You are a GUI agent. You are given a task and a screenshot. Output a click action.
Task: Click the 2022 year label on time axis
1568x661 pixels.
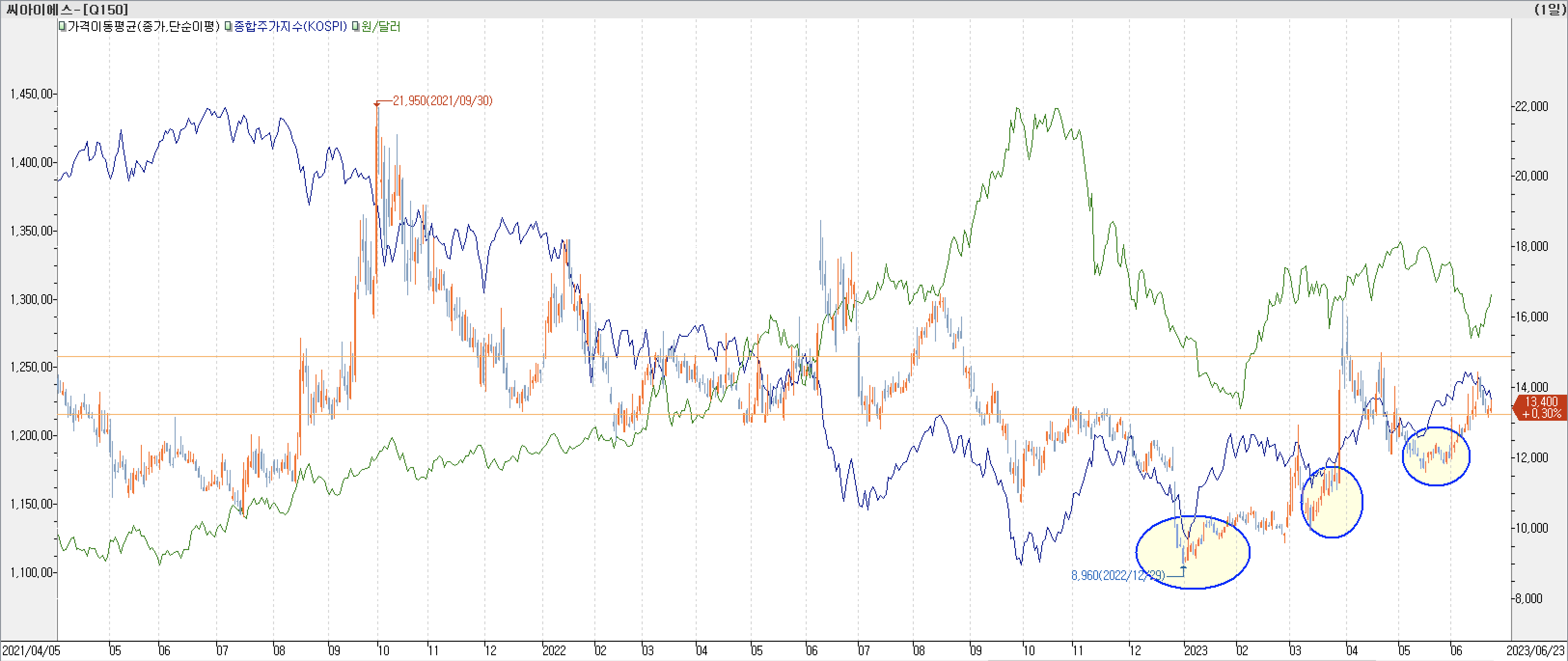click(554, 651)
